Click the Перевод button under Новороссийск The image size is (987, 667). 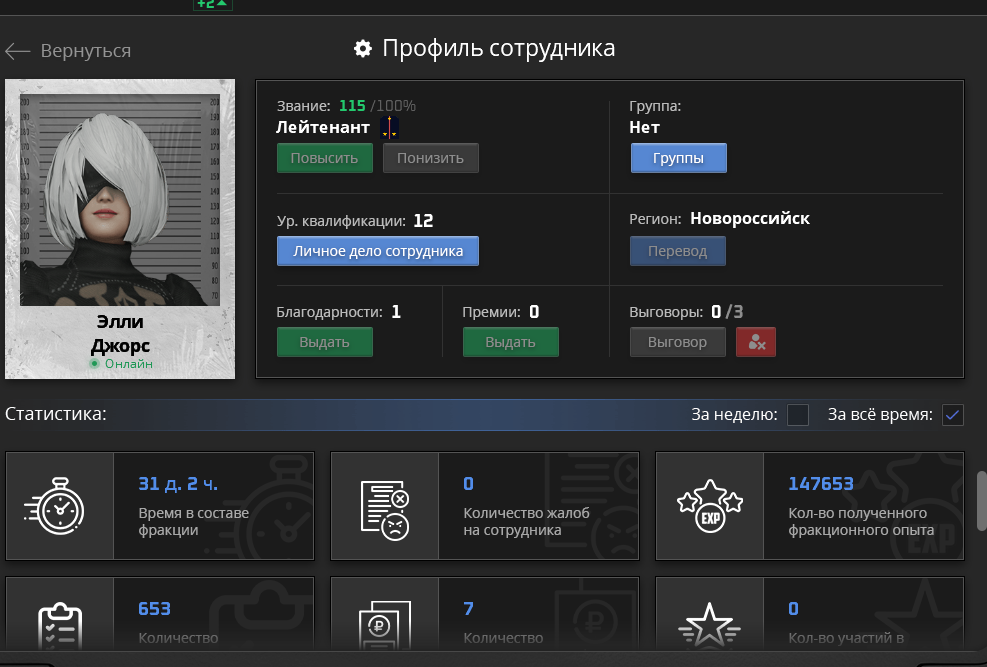click(x=677, y=251)
